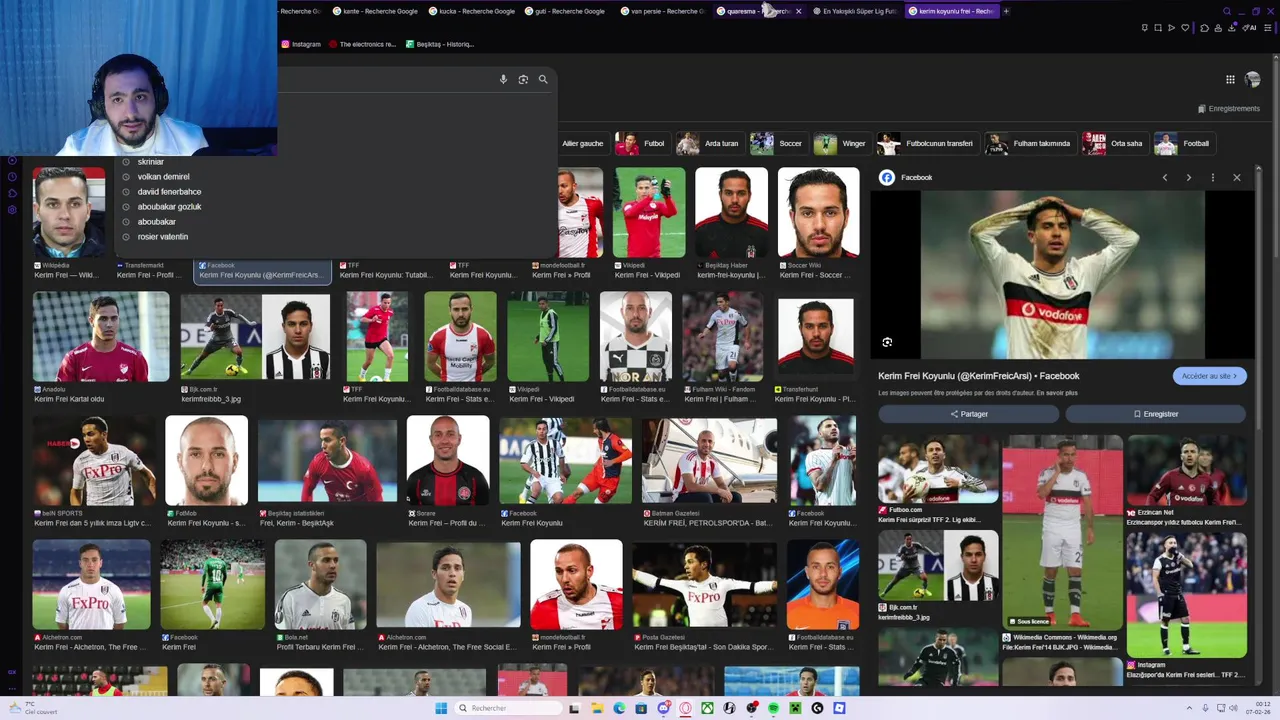Switch to the van persie search tab

coord(661,11)
